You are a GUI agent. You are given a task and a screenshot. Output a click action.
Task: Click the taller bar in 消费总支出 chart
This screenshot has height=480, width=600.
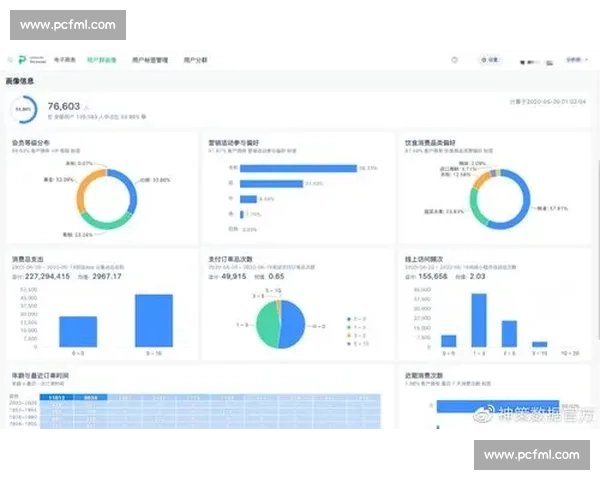[154, 321]
